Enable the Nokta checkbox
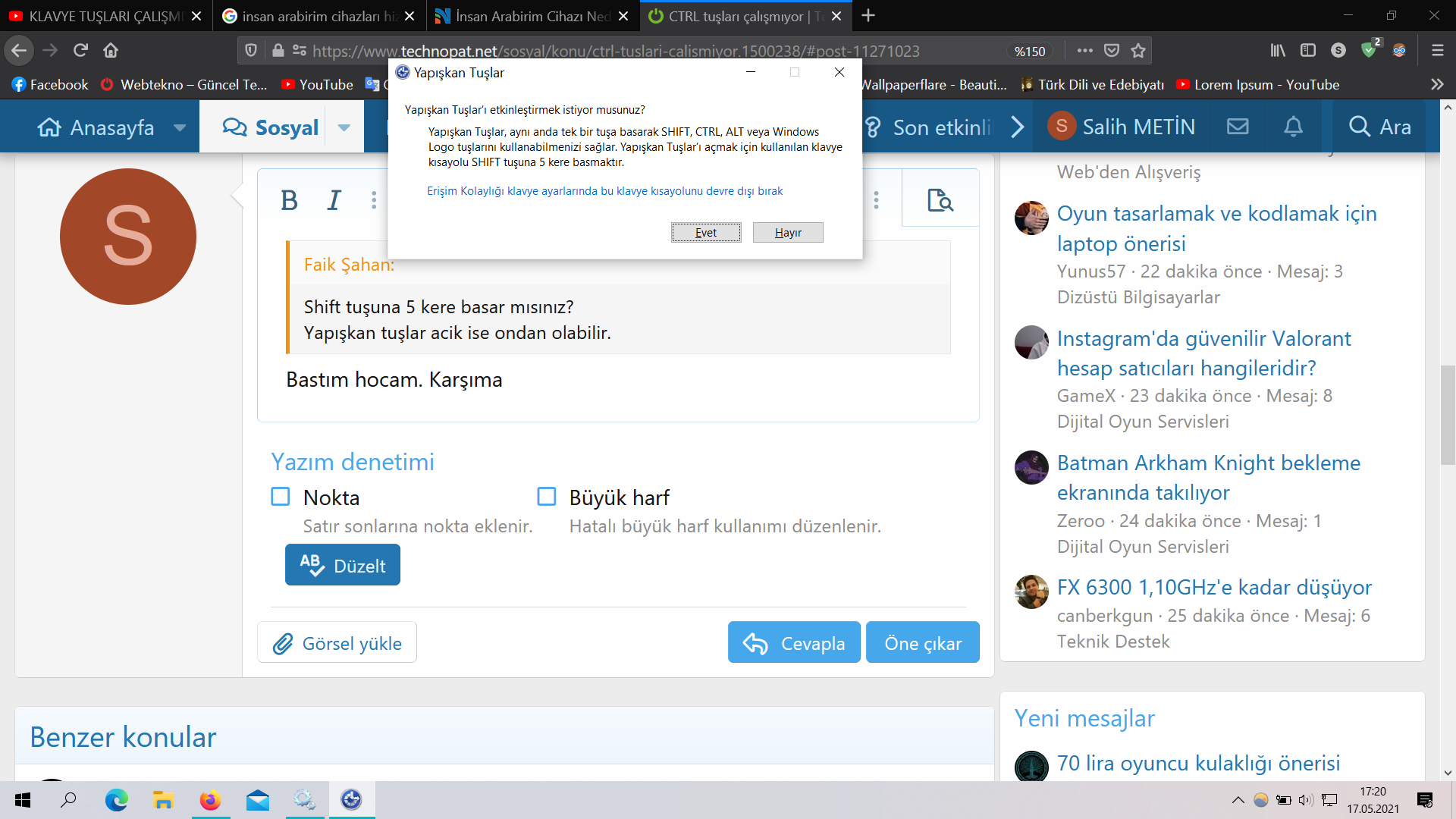The image size is (1456, 819). coord(281,497)
